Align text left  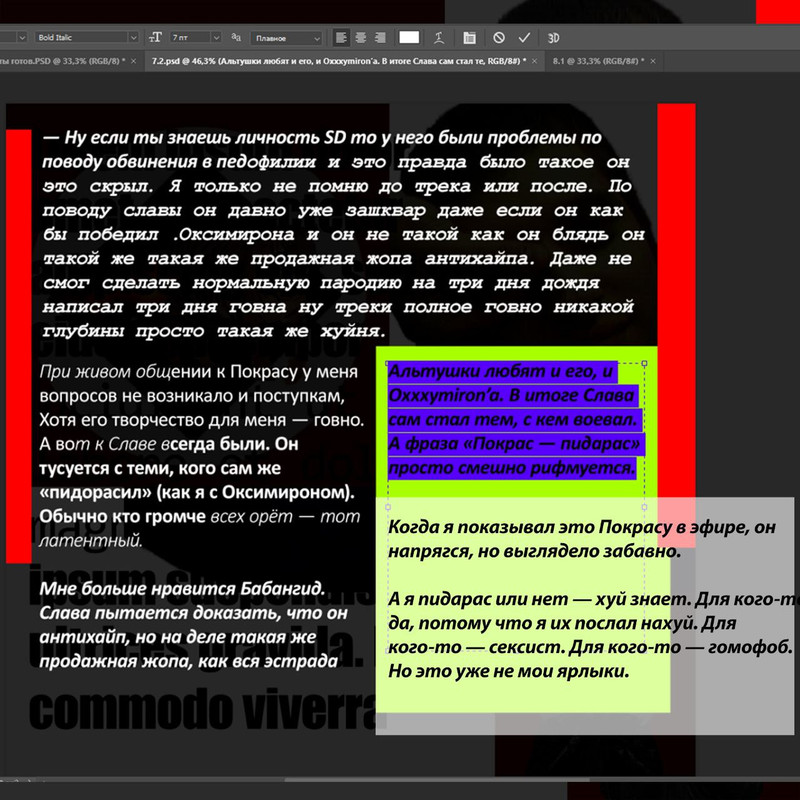pos(341,37)
